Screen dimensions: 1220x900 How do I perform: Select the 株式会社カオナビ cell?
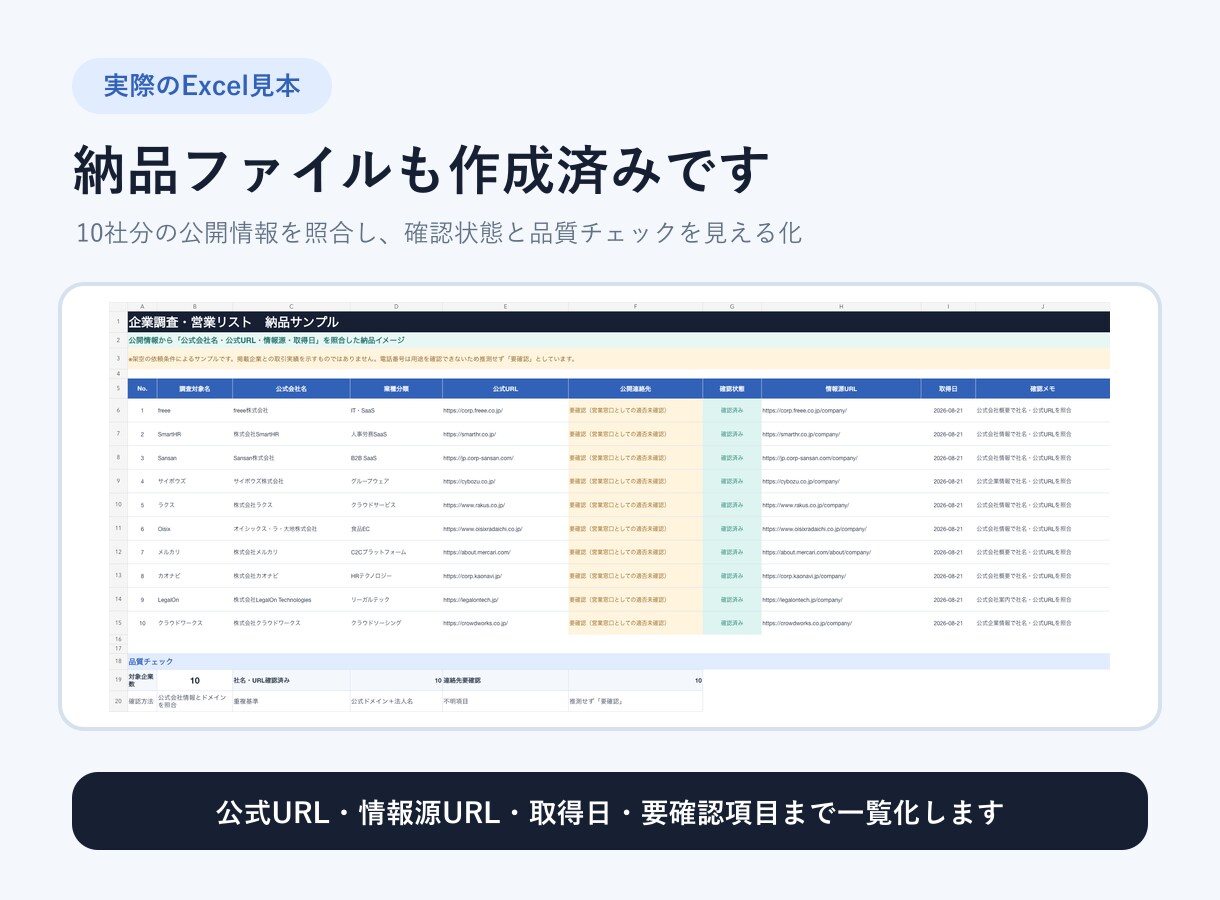pos(291,576)
